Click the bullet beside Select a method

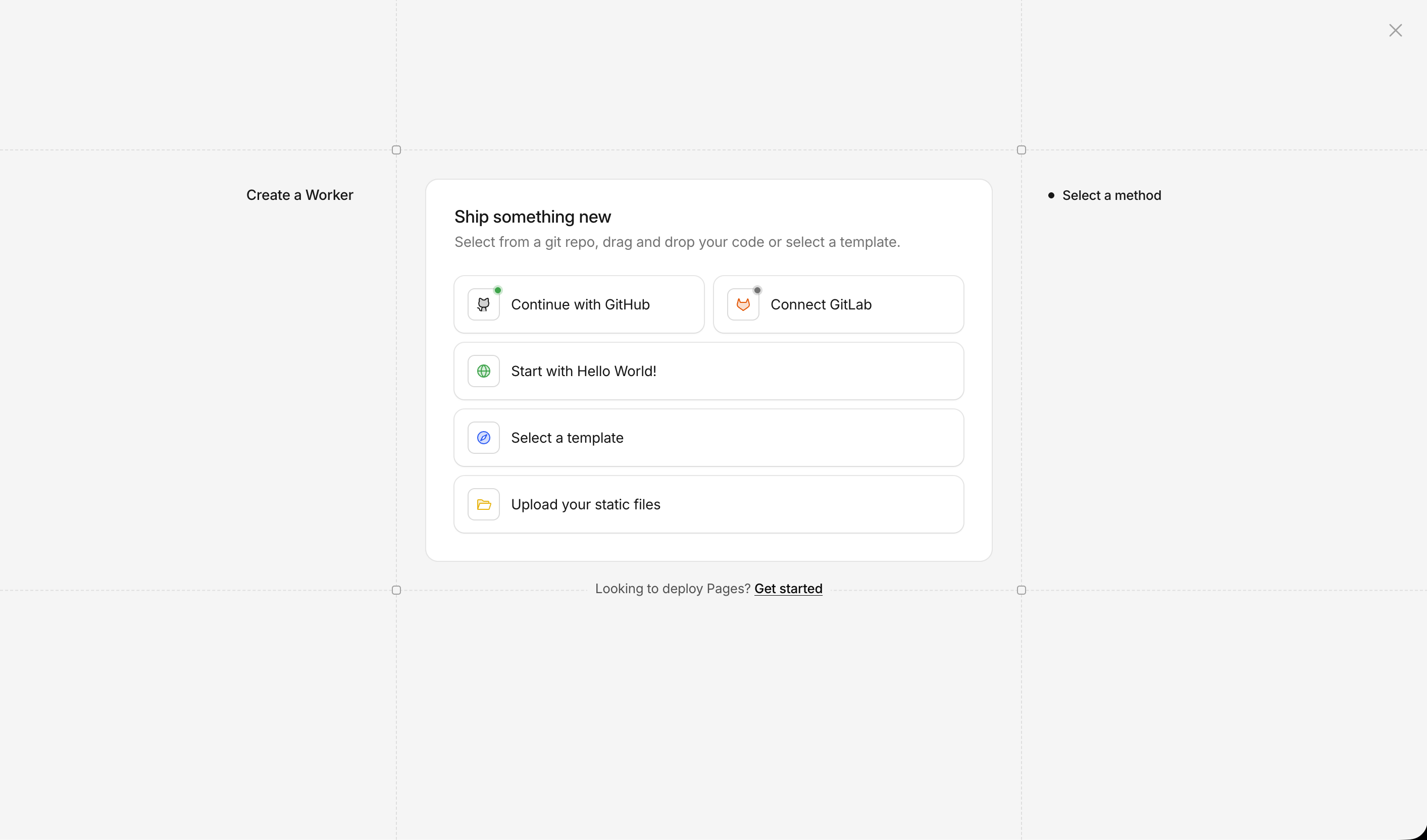coord(1051,195)
